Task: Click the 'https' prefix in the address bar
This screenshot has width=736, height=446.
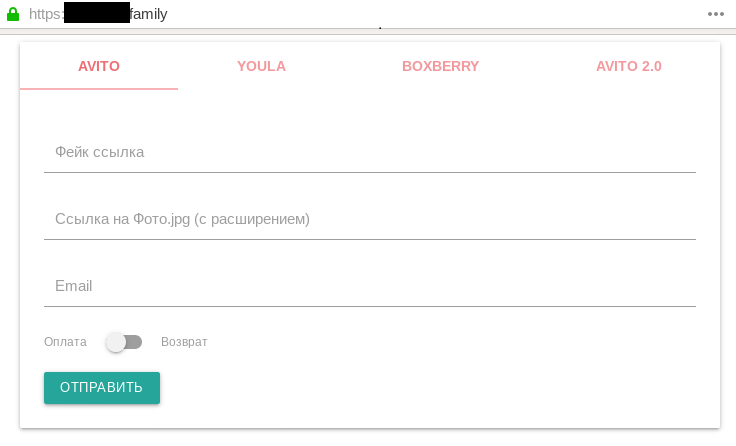Action: (x=44, y=14)
